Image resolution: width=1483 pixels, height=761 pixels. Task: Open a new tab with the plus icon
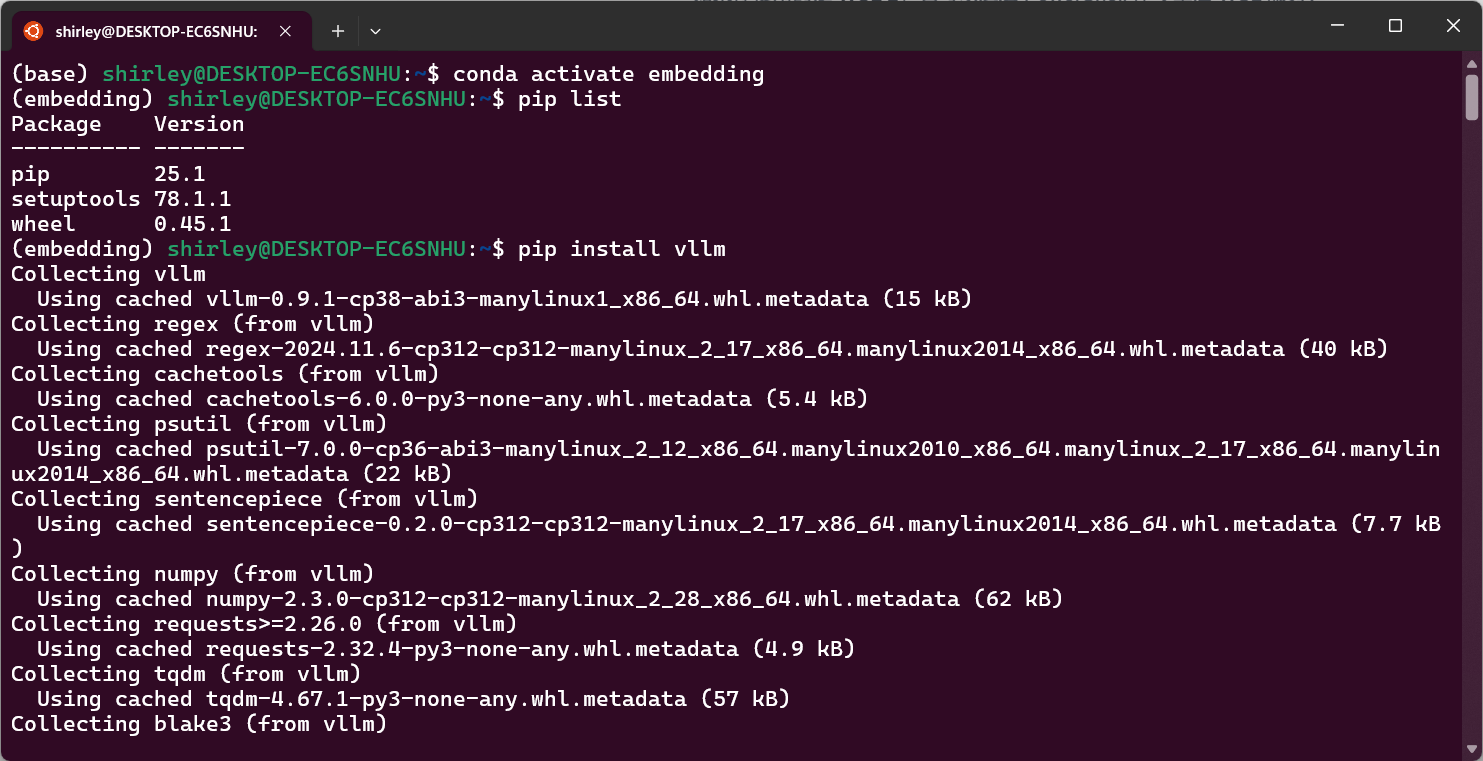click(337, 31)
